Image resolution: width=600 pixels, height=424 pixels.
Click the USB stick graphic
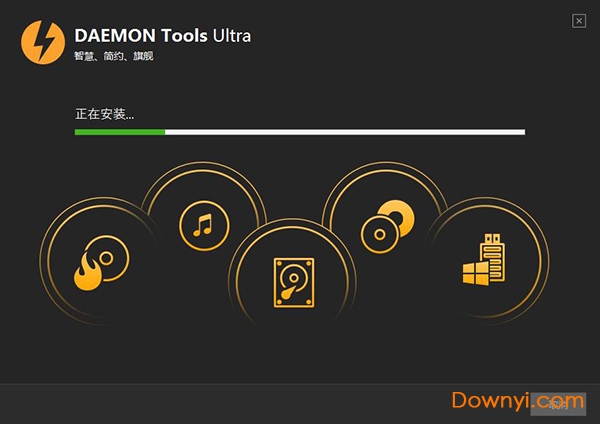[493, 257]
